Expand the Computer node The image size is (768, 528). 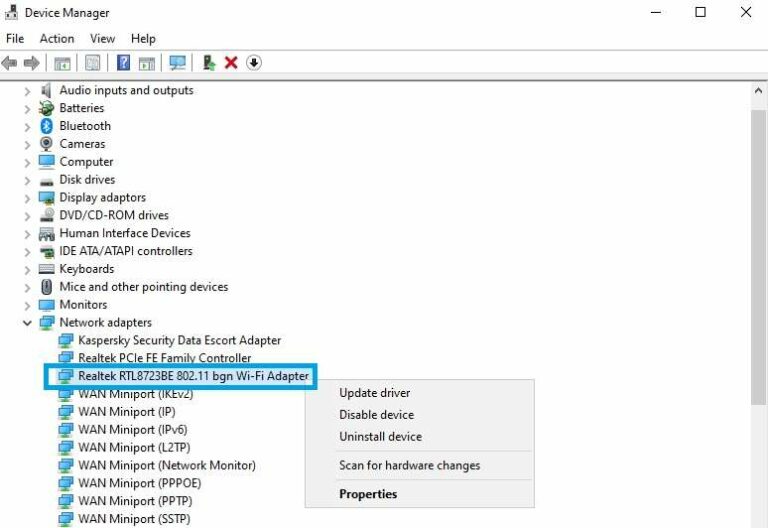point(27,163)
